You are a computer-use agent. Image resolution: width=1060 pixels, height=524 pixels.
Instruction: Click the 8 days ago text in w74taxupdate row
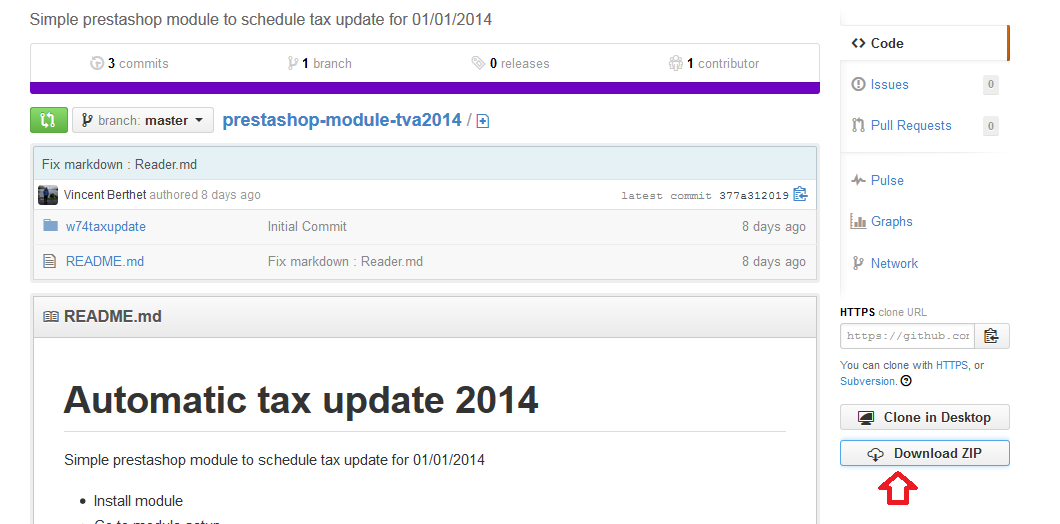773,227
